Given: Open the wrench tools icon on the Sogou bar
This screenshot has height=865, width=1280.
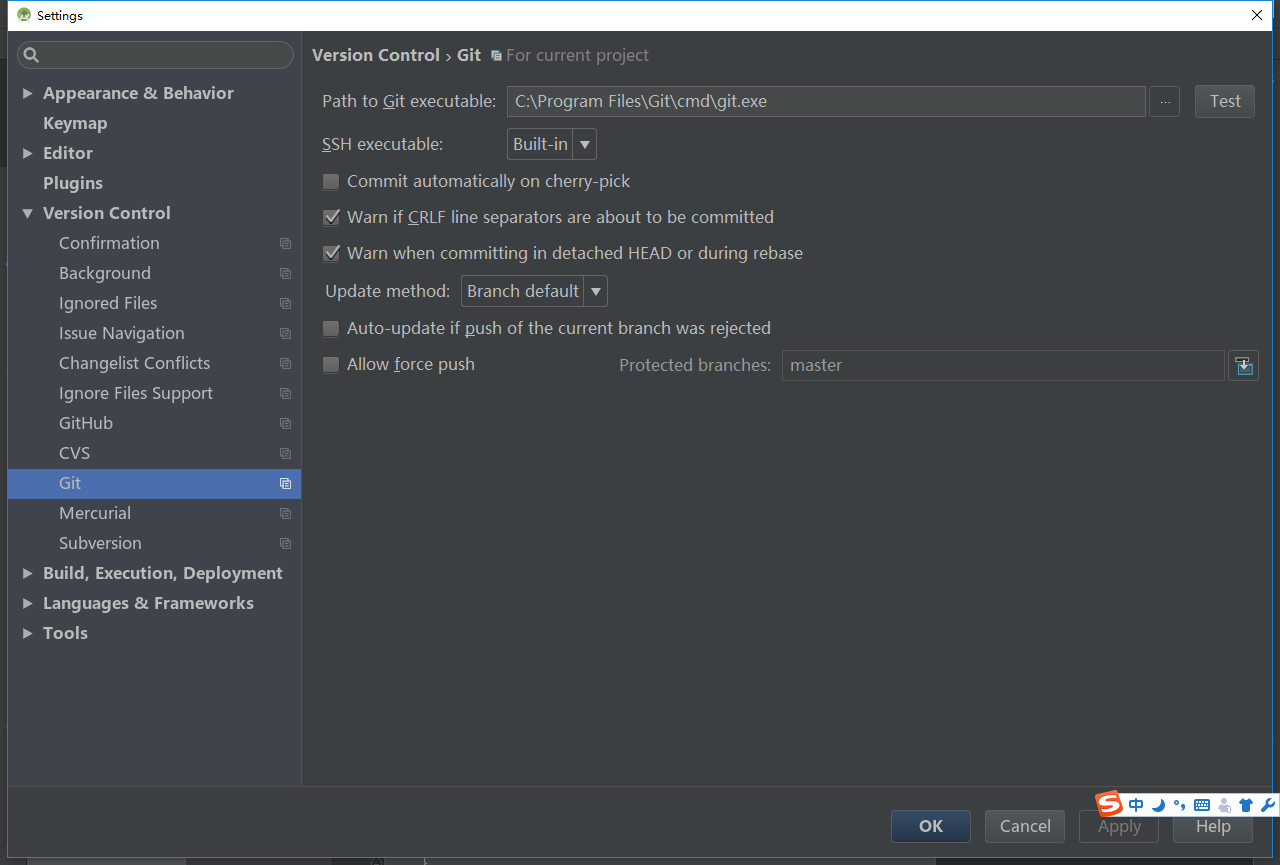Looking at the screenshot, I should pos(1268,805).
